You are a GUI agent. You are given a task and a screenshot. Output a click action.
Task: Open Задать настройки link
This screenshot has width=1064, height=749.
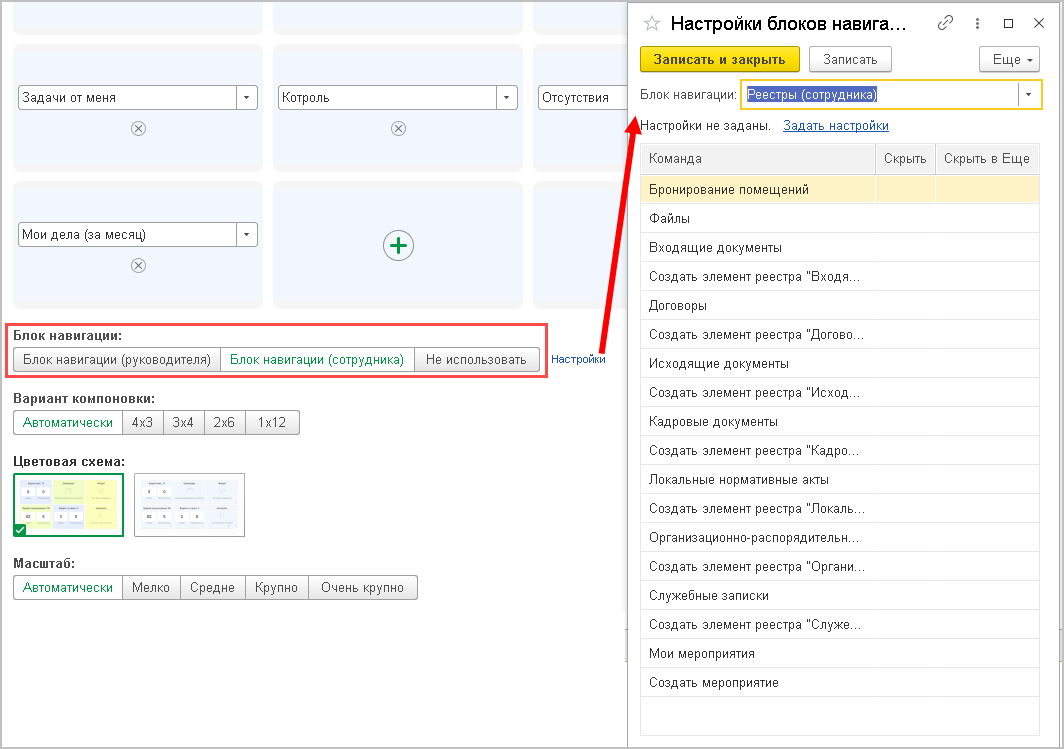click(835, 126)
